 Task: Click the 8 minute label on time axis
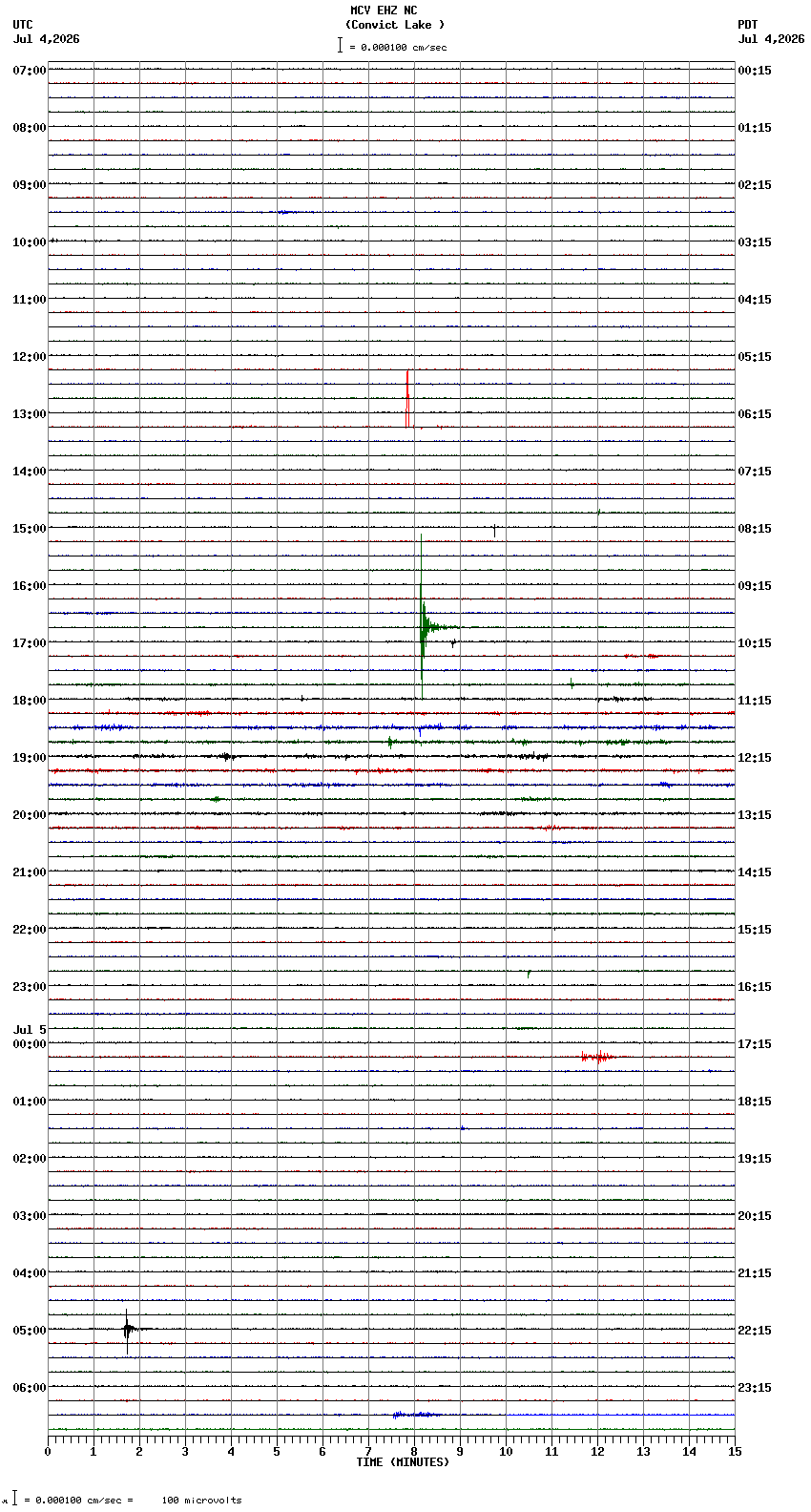(414, 1452)
